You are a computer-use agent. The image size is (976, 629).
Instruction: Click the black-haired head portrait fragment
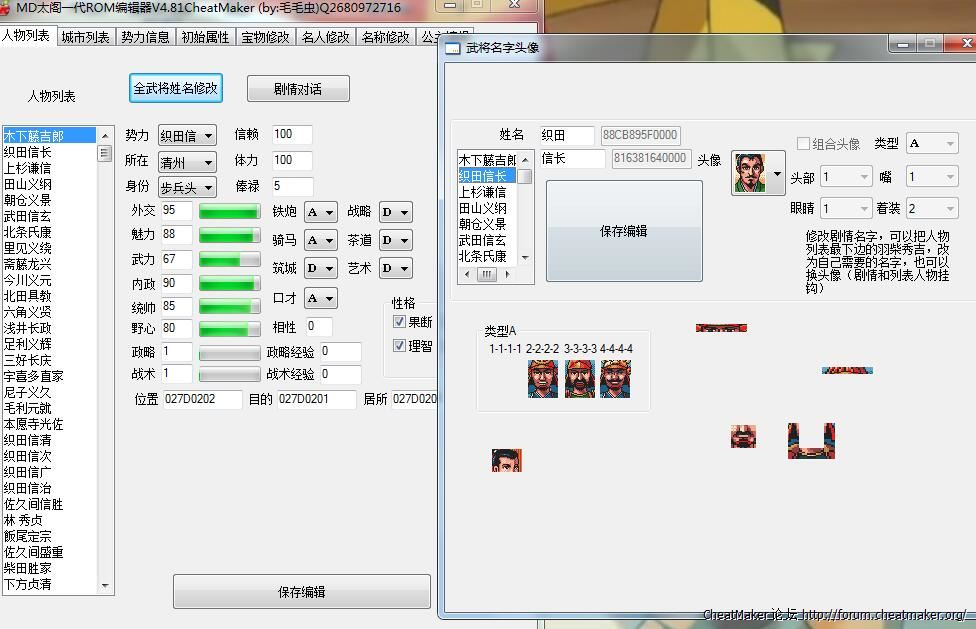507,460
